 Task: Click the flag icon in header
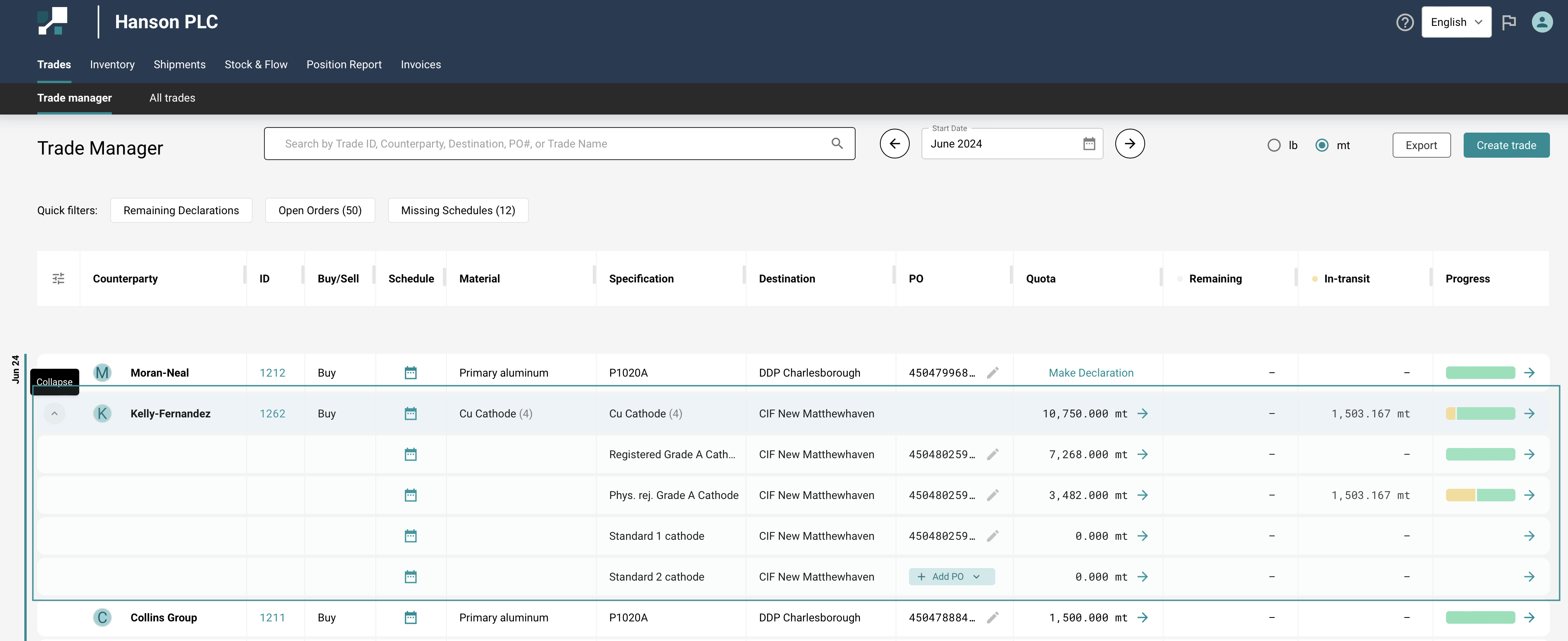coord(1508,22)
